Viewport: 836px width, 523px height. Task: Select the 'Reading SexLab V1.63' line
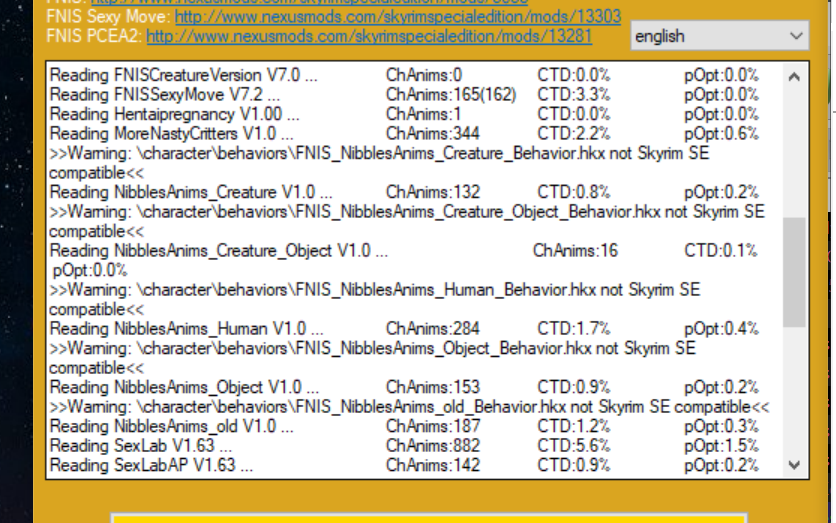click(404, 446)
